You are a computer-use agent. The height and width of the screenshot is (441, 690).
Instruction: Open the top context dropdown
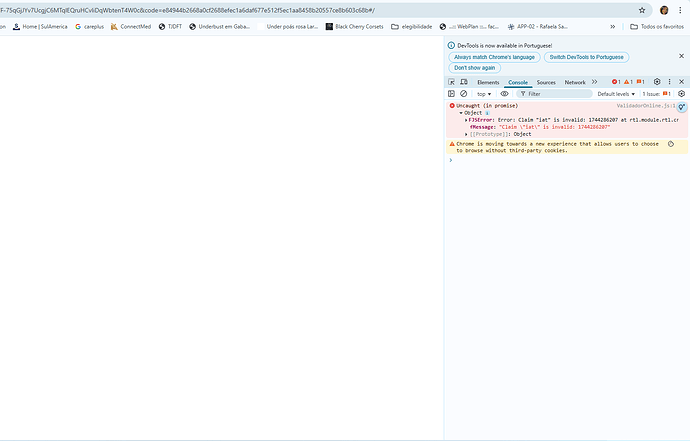point(484,94)
